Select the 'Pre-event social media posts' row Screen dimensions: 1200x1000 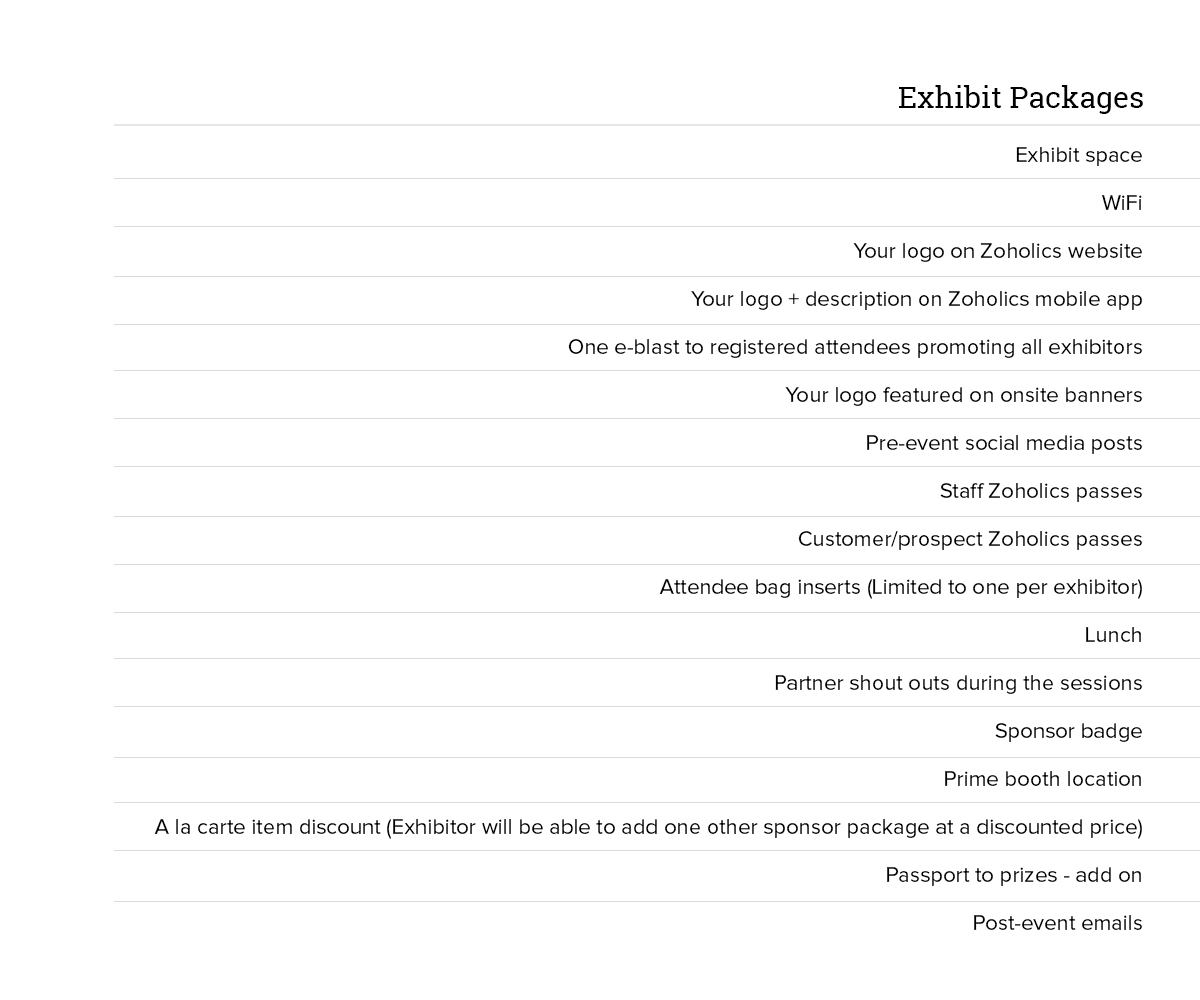(x=1003, y=443)
